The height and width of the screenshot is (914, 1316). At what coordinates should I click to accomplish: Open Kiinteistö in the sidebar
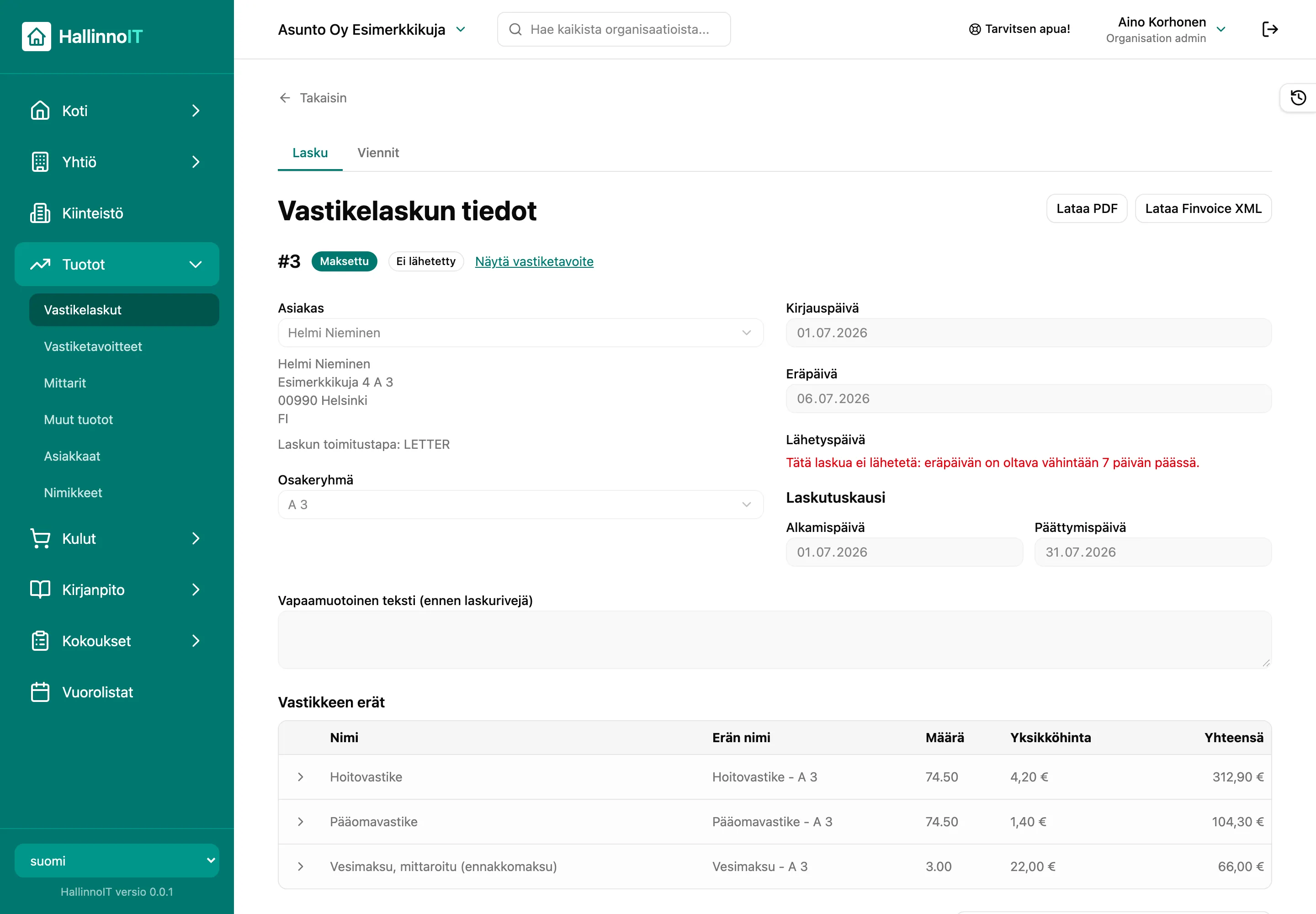(117, 213)
